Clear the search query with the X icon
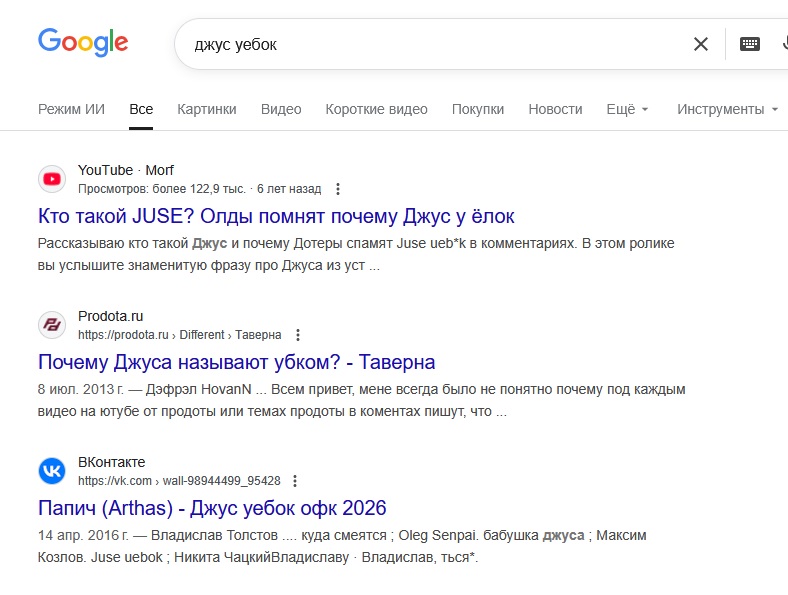The image size is (788, 595). pos(701,44)
